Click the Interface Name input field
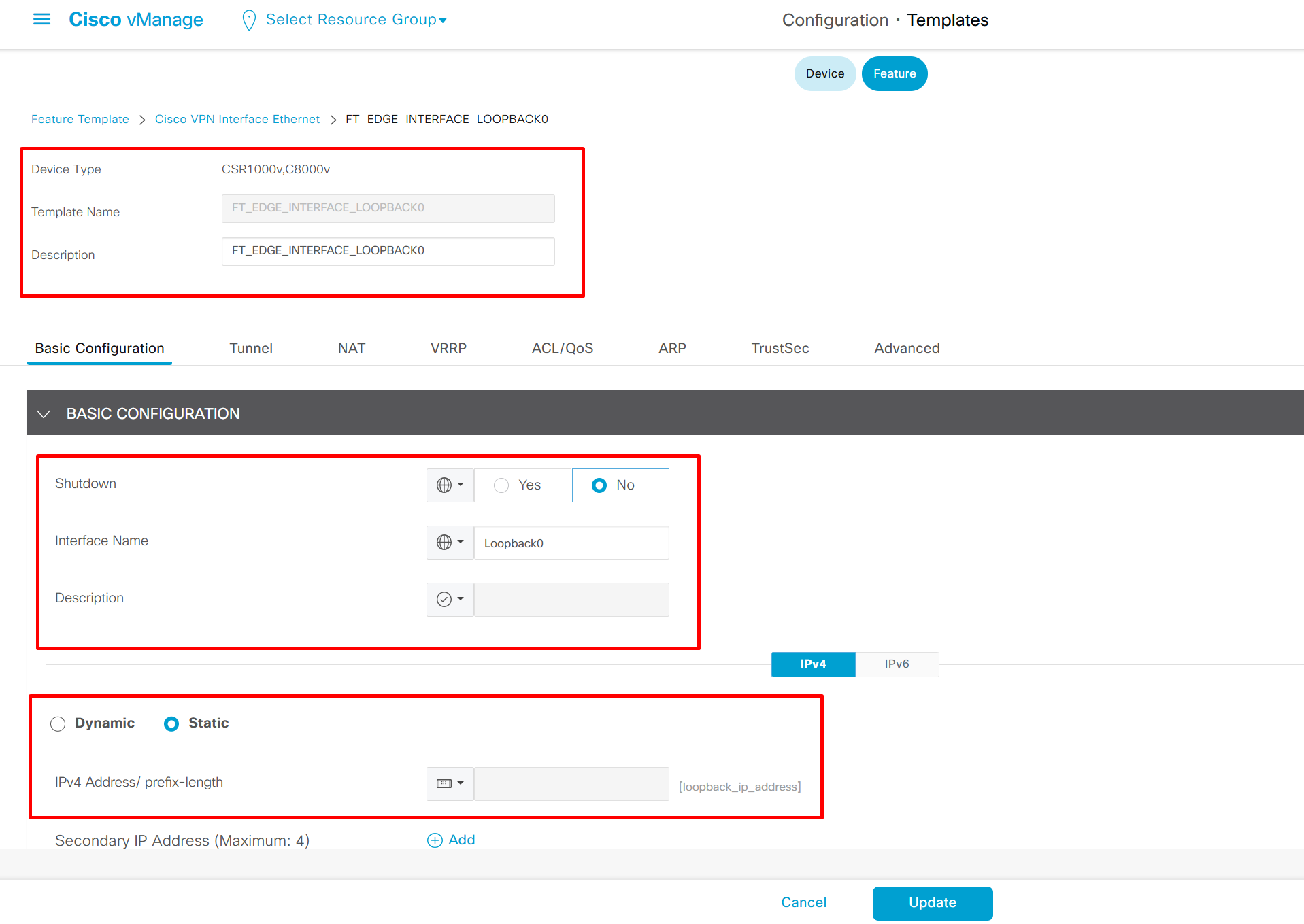This screenshot has width=1304, height=924. click(571, 543)
